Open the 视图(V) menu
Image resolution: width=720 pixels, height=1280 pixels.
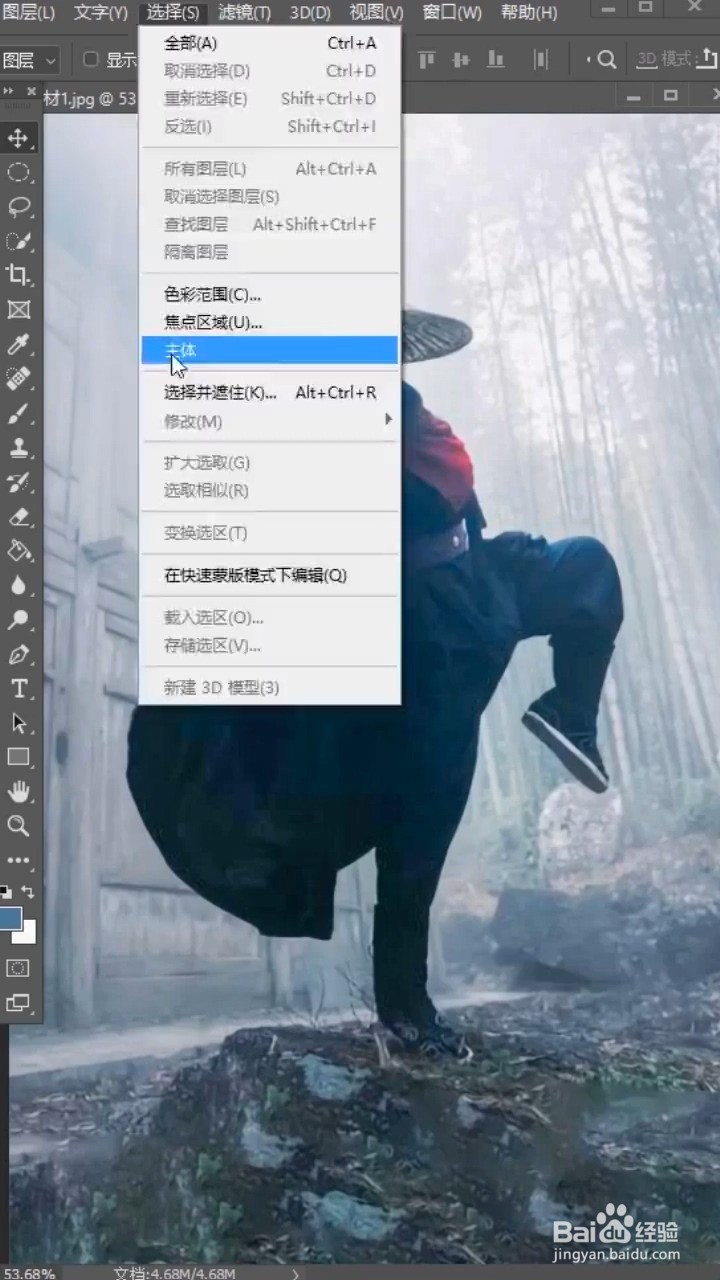click(x=377, y=13)
